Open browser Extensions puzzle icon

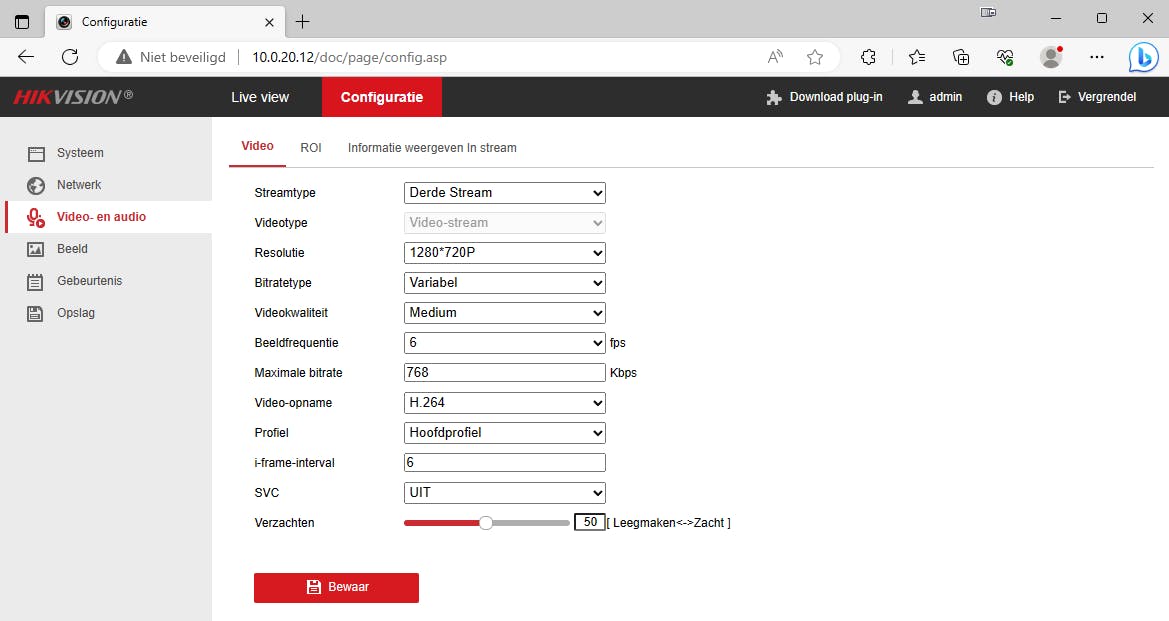[x=868, y=57]
